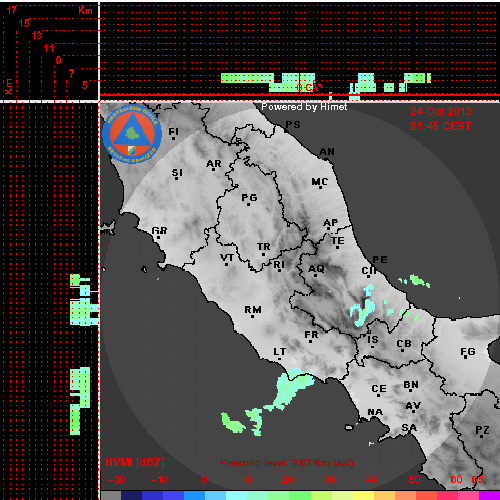Select the date '24 Oct 2013'
Image resolution: width=500 pixels, height=500 pixels.
[441, 111]
